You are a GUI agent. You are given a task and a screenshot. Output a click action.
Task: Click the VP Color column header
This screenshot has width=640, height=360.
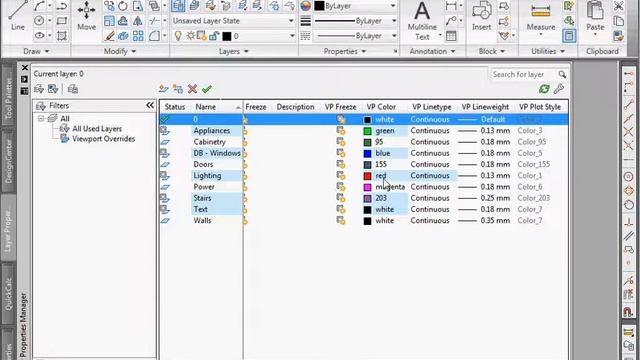[x=381, y=107]
